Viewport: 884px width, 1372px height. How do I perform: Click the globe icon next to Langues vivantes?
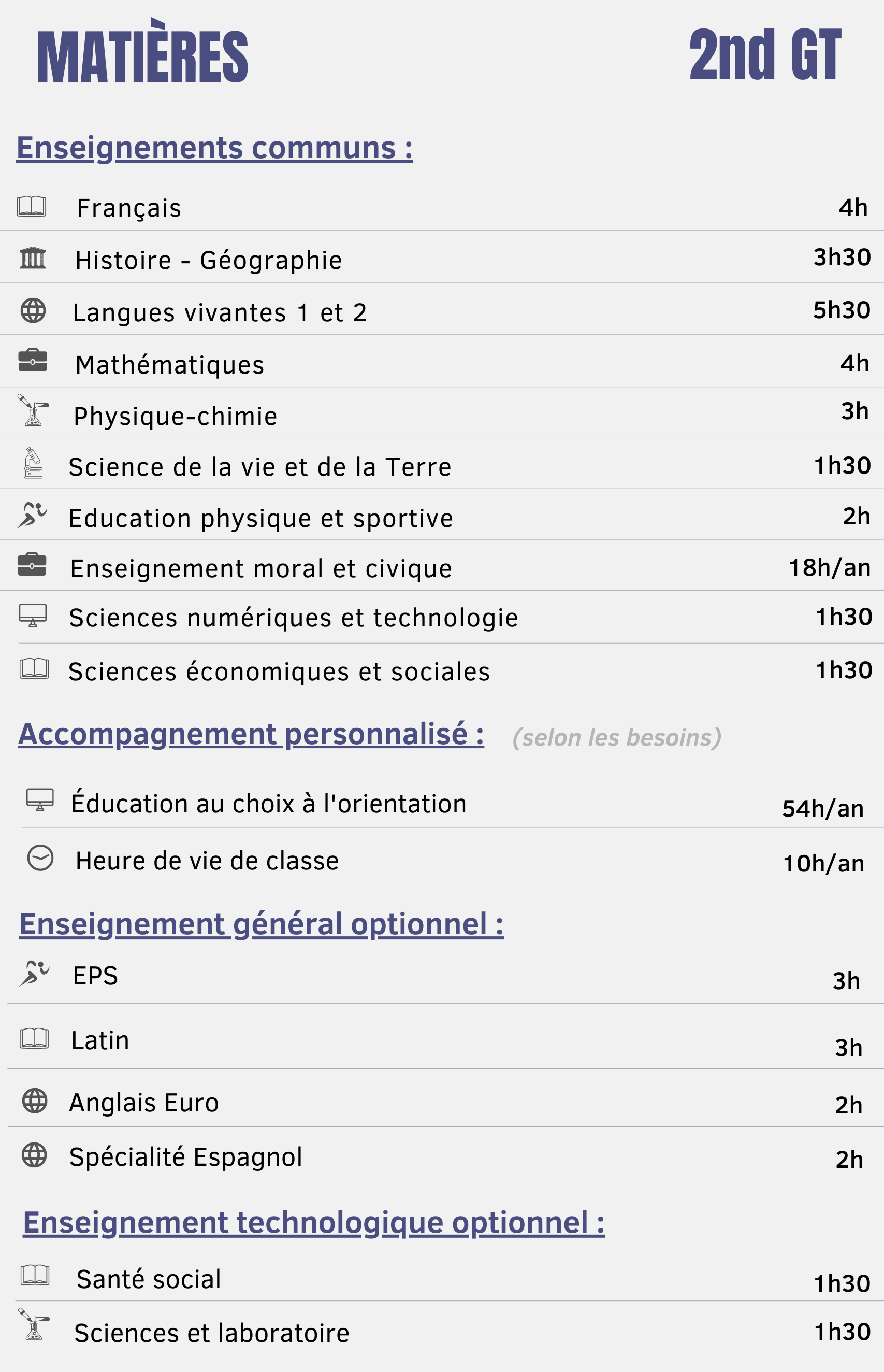pyautogui.click(x=33, y=311)
